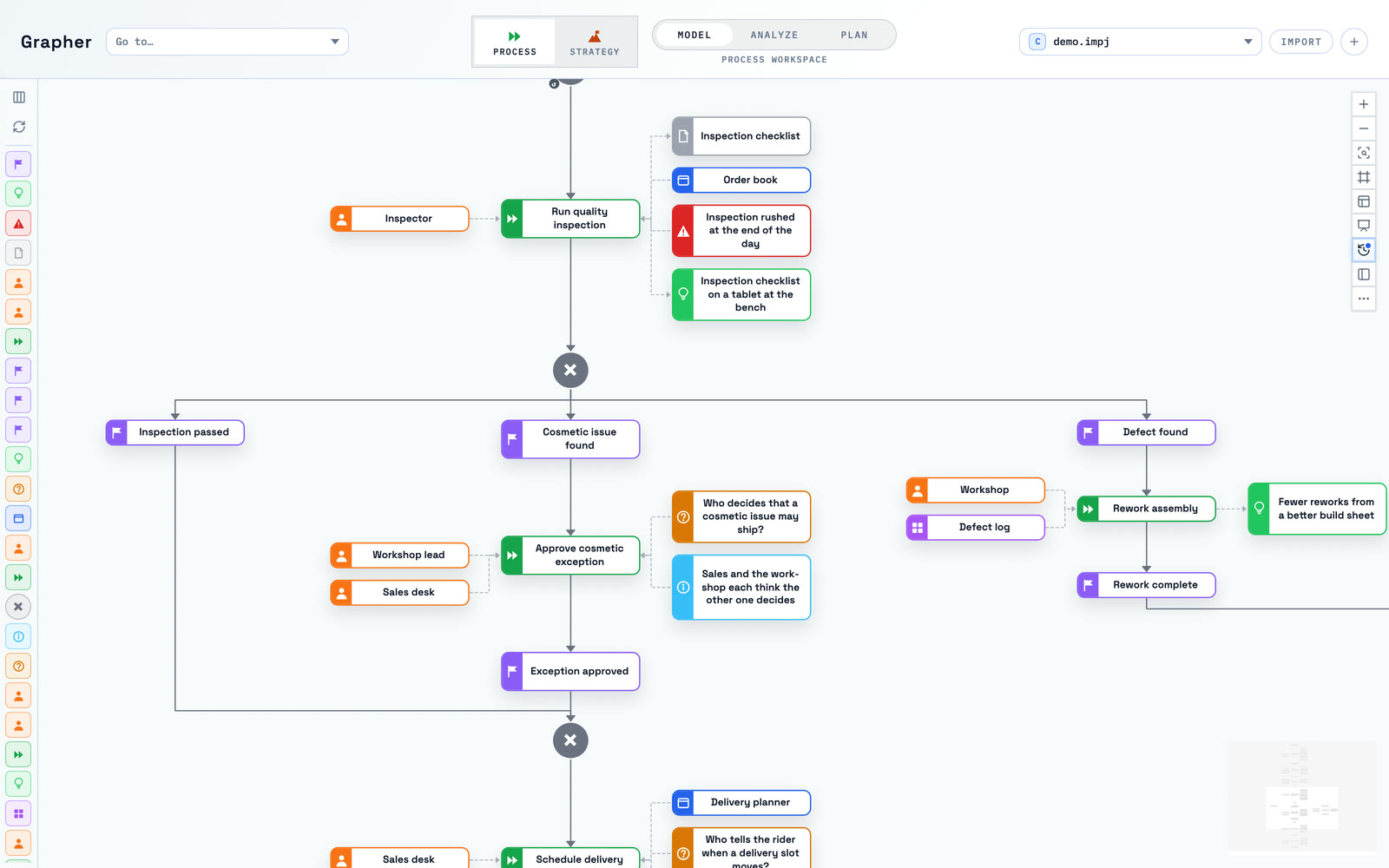Select the Workshop role node
This screenshot has width=1389, height=868.
[975, 490]
